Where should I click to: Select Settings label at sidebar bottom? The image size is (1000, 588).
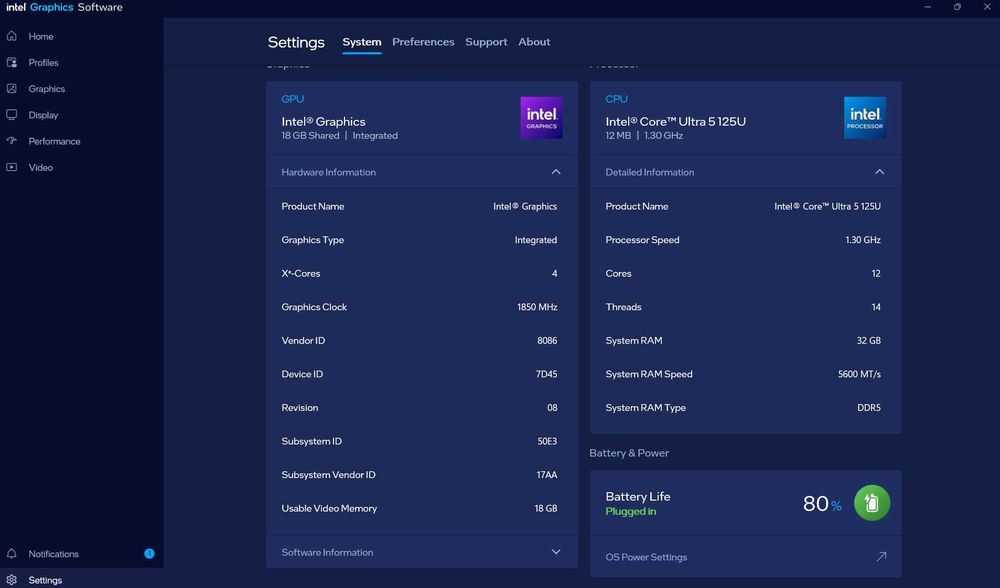pyautogui.click(x=45, y=580)
